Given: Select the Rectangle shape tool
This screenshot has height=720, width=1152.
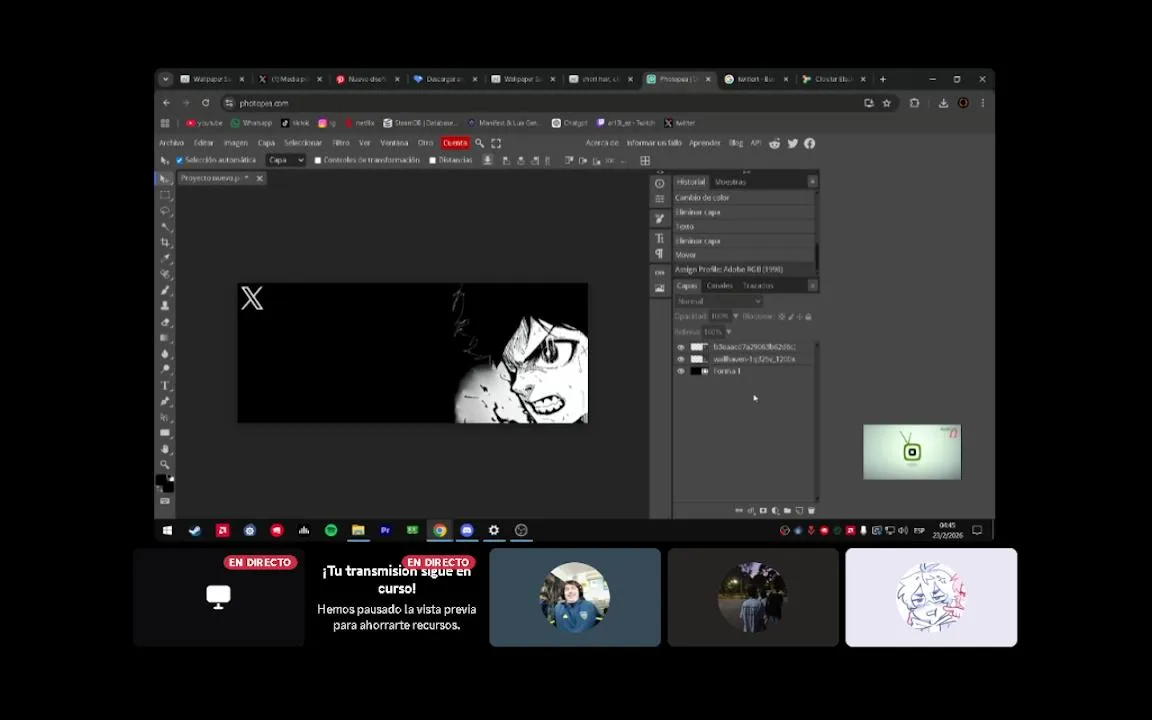Looking at the screenshot, I should tap(165, 433).
